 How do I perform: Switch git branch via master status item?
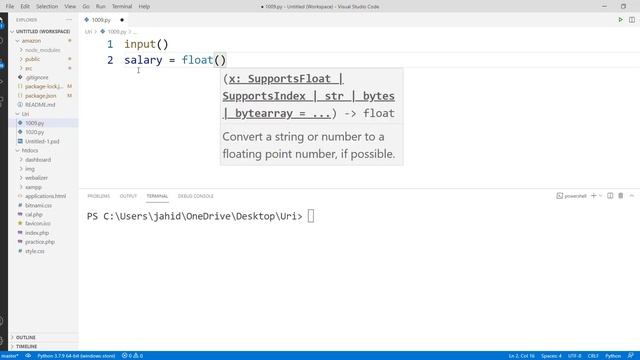(x=10, y=356)
